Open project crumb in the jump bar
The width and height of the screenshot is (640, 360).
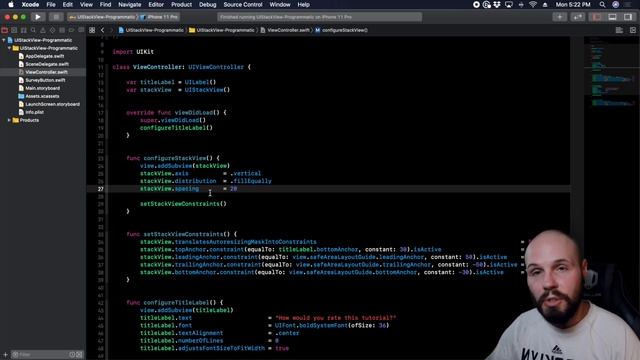pyautogui.click(x=151, y=30)
